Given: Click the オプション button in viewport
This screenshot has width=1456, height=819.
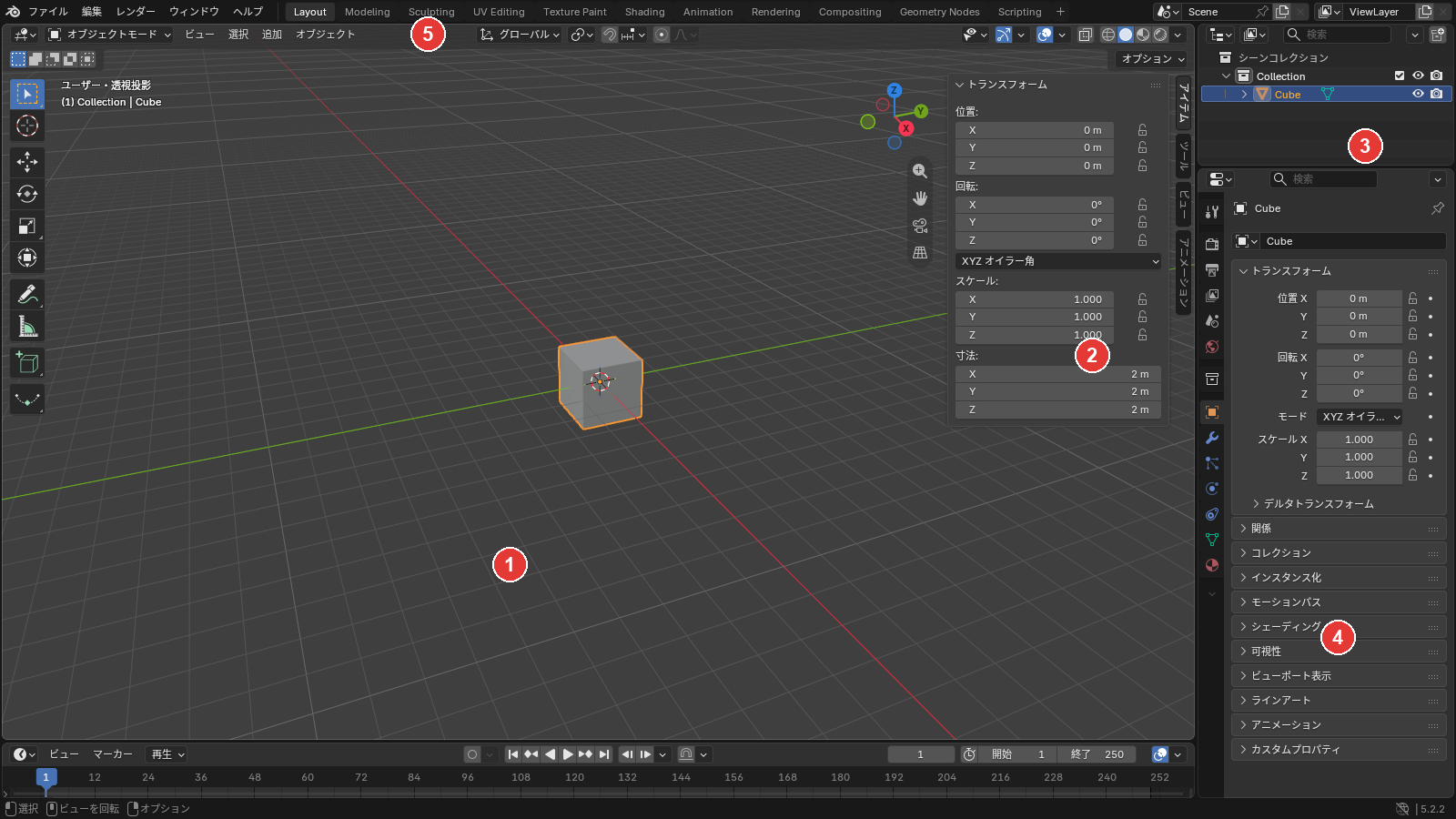Looking at the screenshot, I should click(x=1153, y=58).
